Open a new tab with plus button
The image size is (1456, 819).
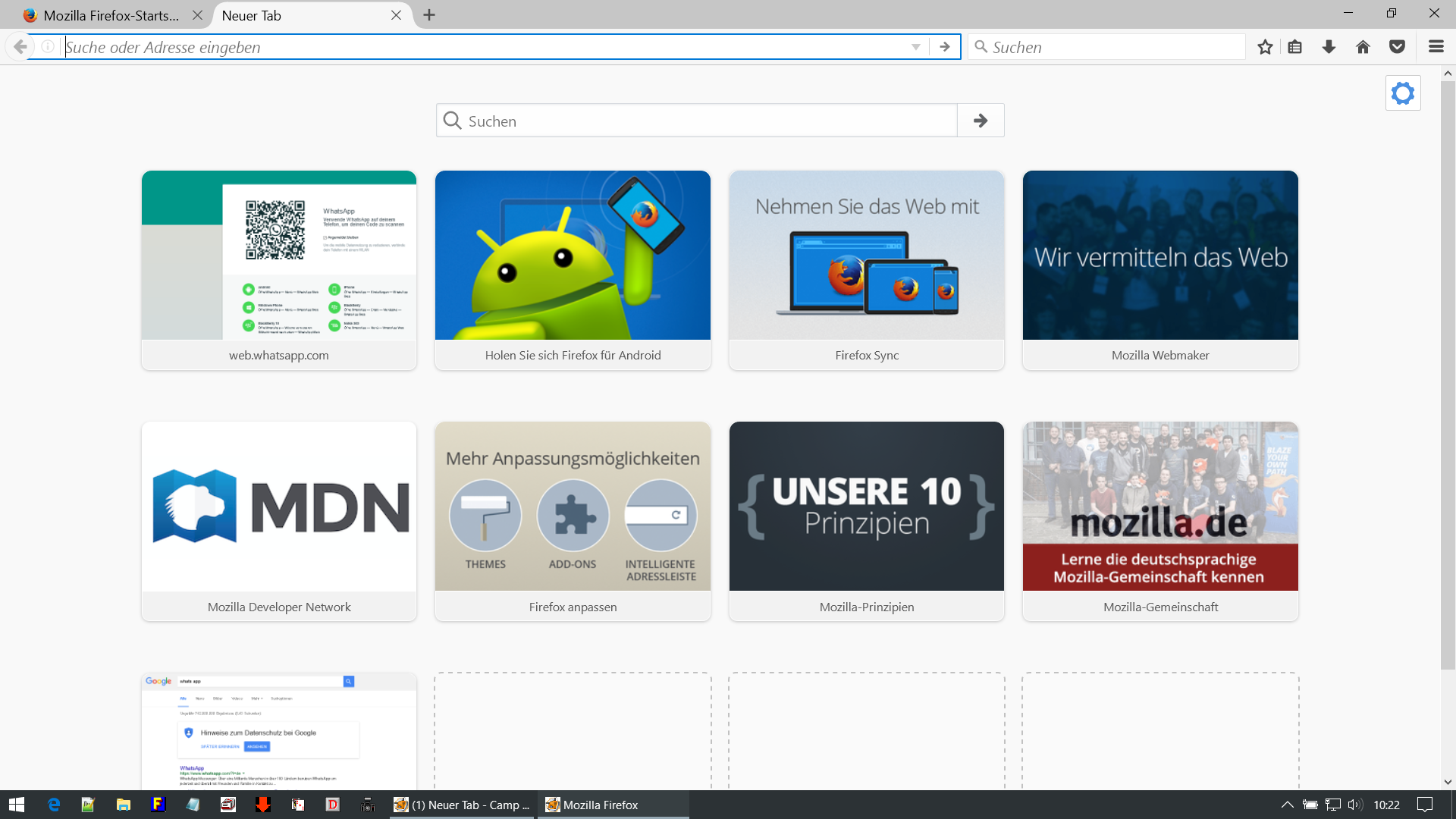(x=429, y=15)
